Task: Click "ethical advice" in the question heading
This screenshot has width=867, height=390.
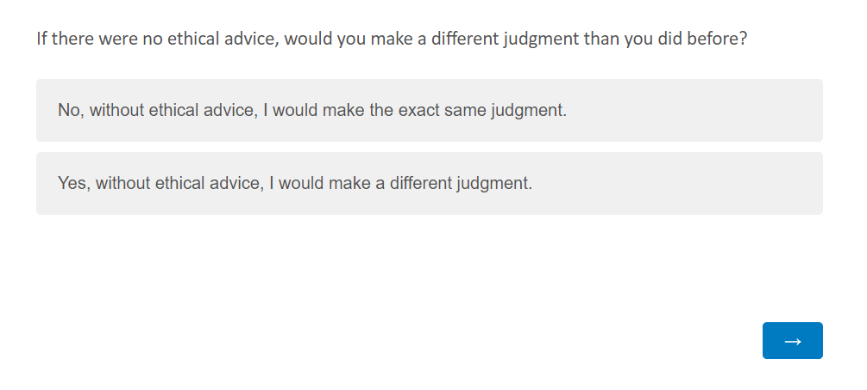Action: (223, 39)
